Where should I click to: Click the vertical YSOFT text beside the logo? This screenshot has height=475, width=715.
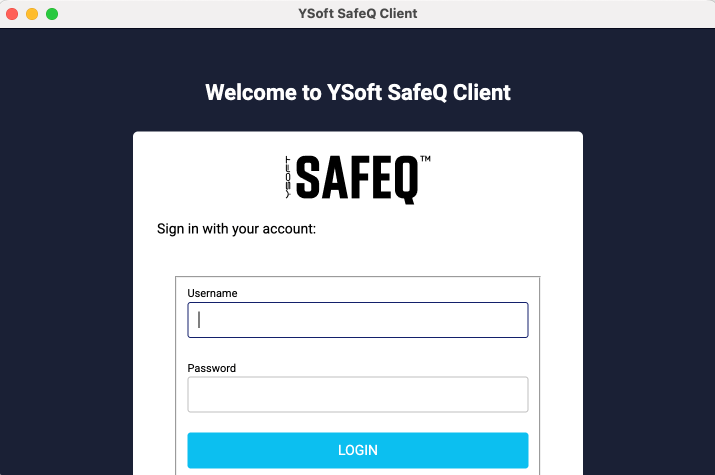288,177
